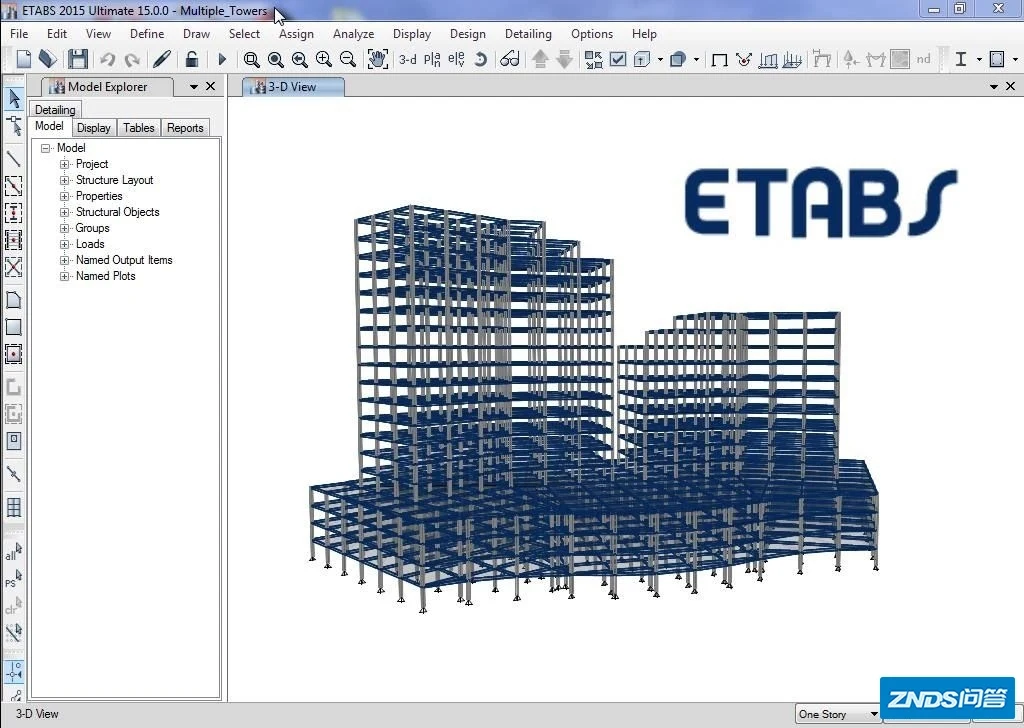Click the Set Display Options checkbox icon
Image resolution: width=1024 pixels, height=728 pixels.
(618, 60)
